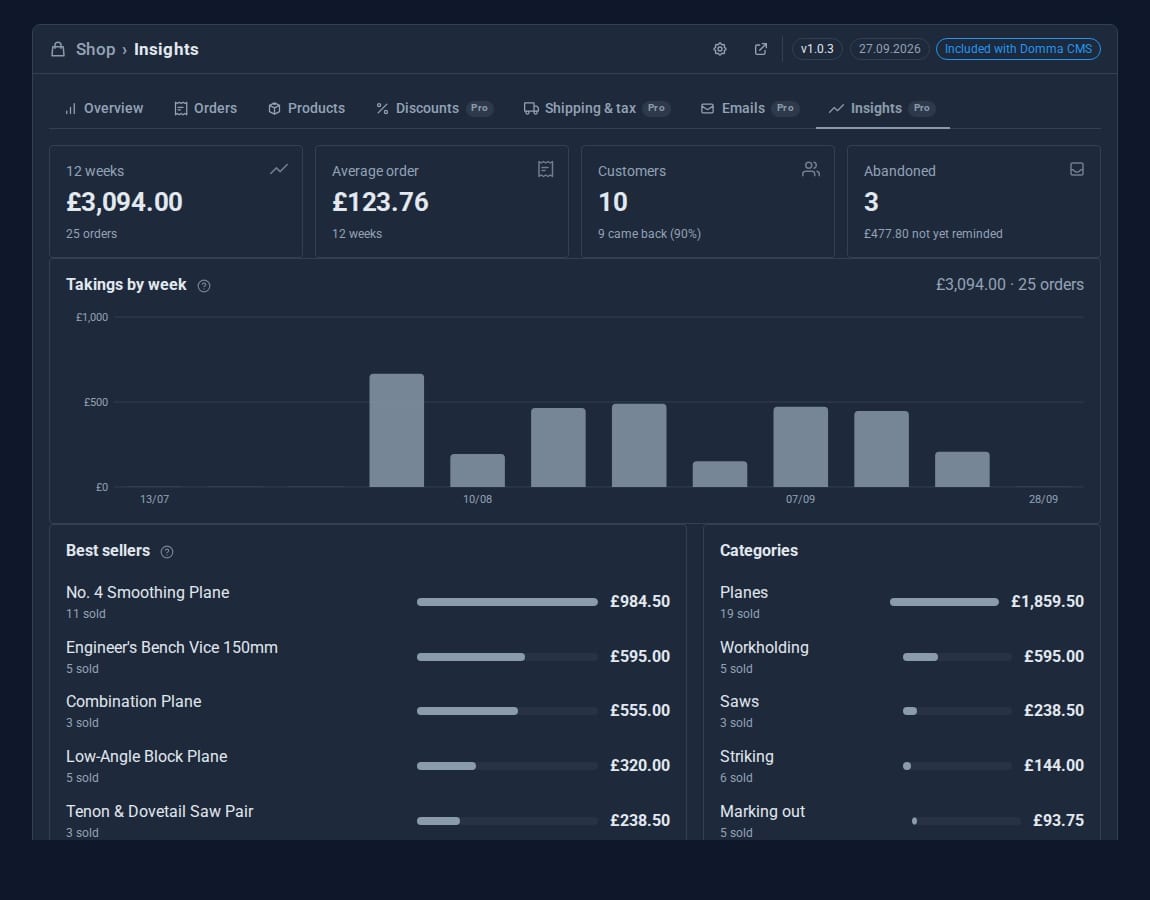Open settings via the gear icon
This screenshot has height=900, width=1150.
(x=720, y=49)
